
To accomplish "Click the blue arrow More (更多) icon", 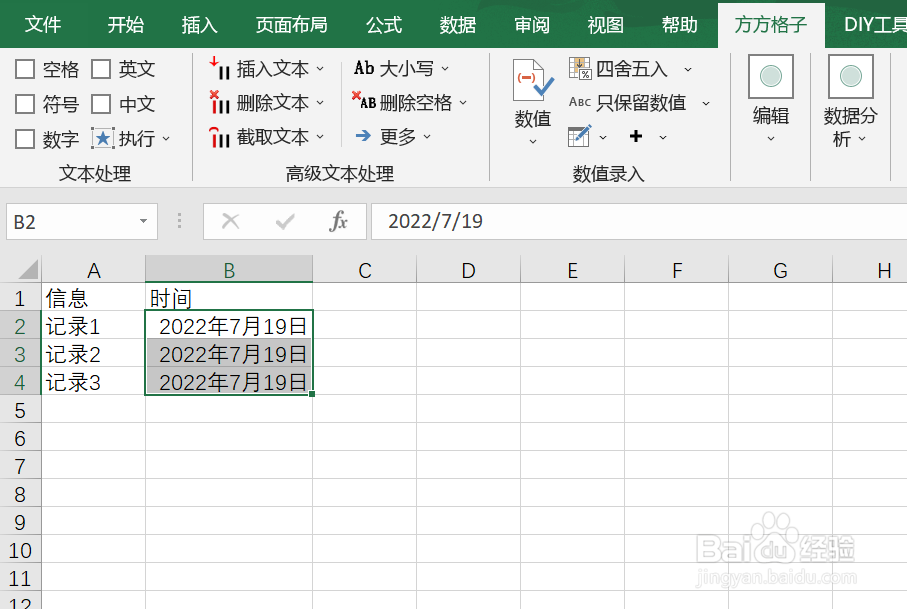I will [x=363, y=136].
